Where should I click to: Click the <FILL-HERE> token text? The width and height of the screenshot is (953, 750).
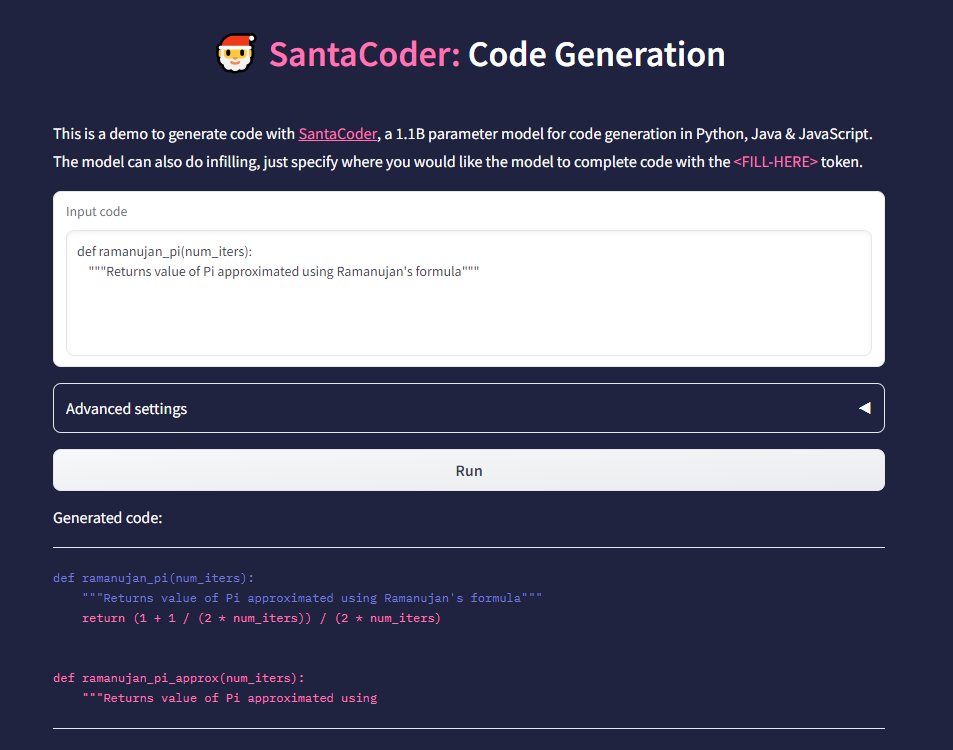pyautogui.click(x=775, y=162)
